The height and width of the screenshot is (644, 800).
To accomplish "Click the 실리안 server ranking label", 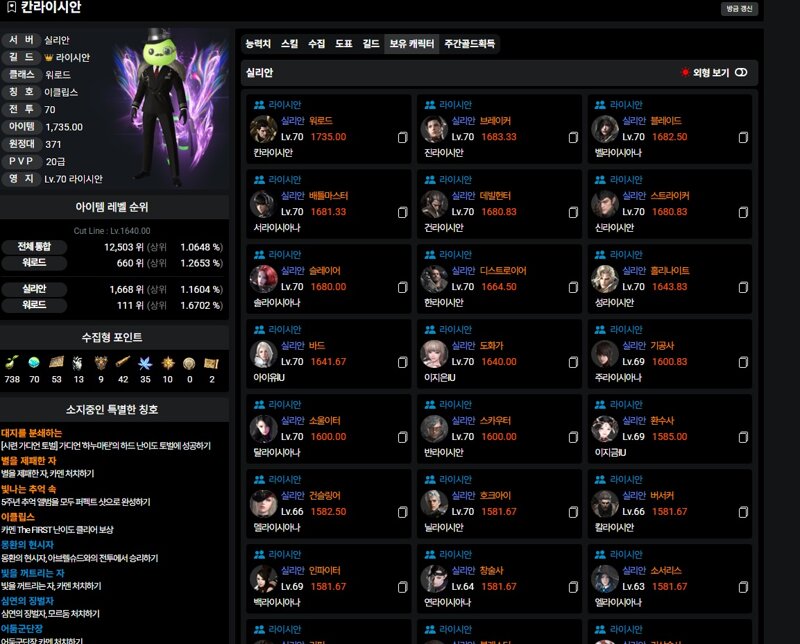I will 34,289.
